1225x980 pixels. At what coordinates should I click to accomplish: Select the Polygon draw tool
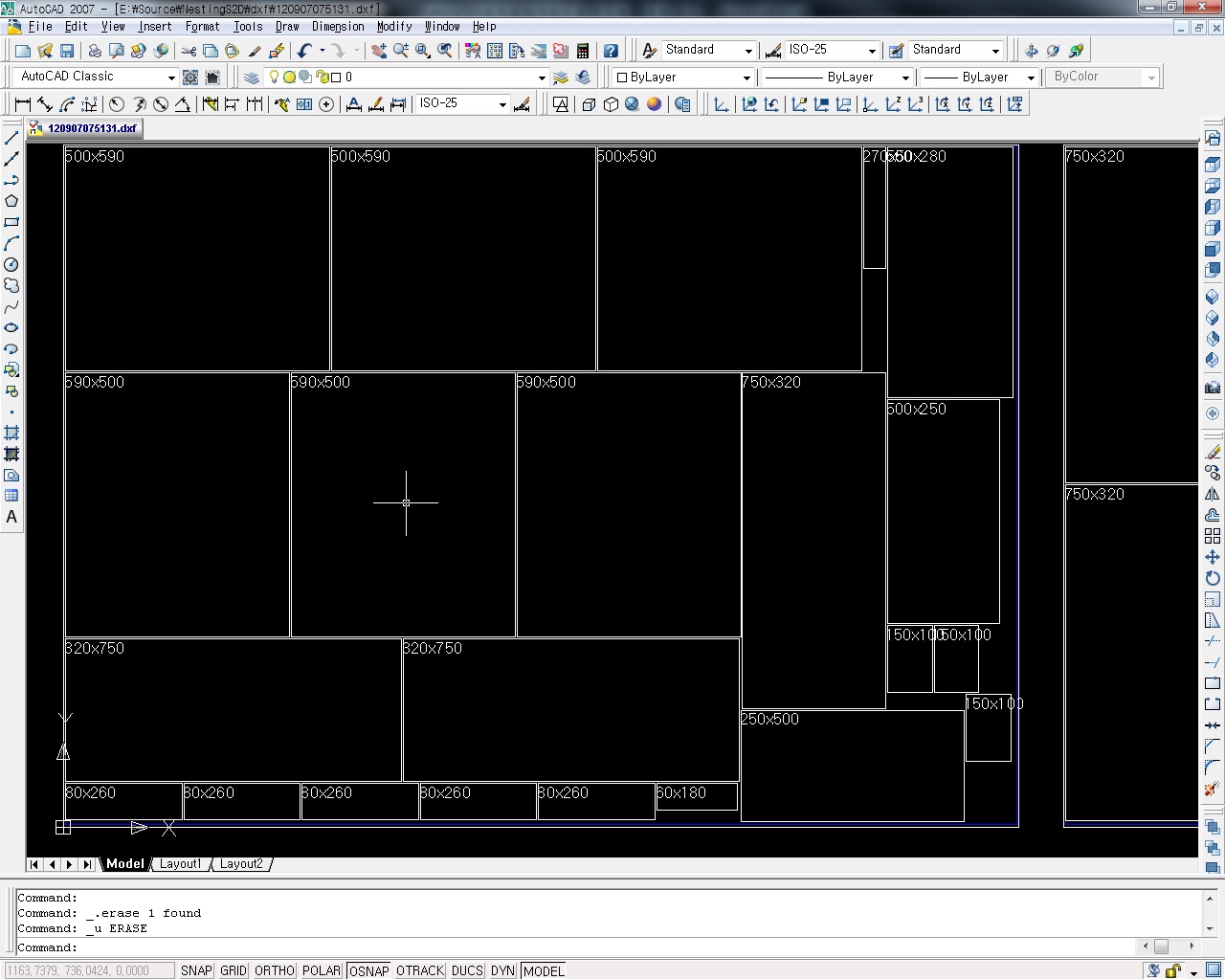point(11,201)
